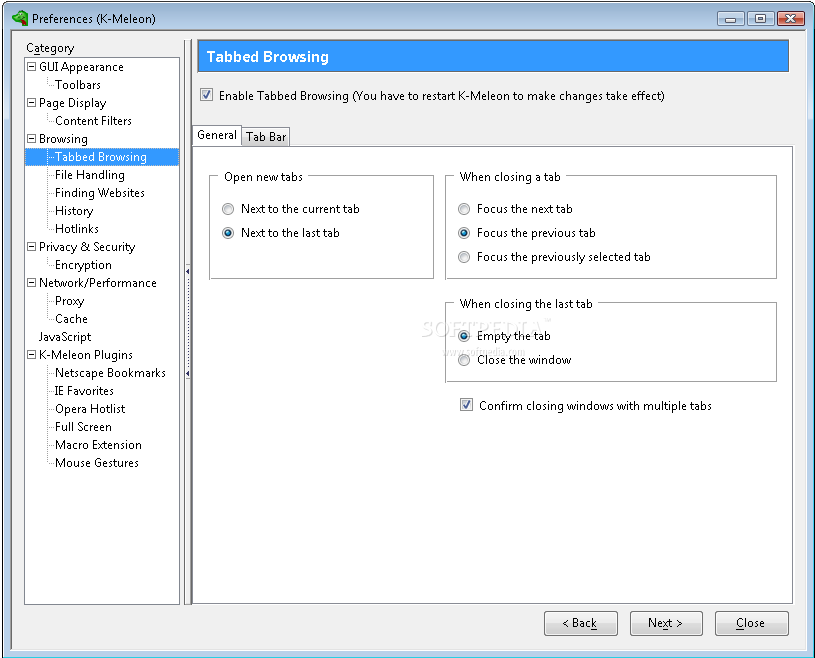
Task: Open Netscape Bookmarks plugin settings
Action: click(x=110, y=373)
